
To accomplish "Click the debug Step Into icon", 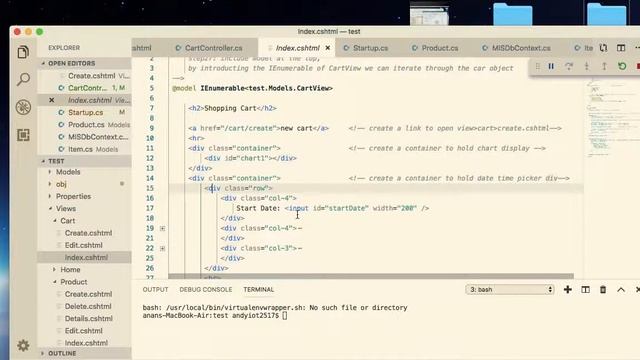I will [587, 66].
